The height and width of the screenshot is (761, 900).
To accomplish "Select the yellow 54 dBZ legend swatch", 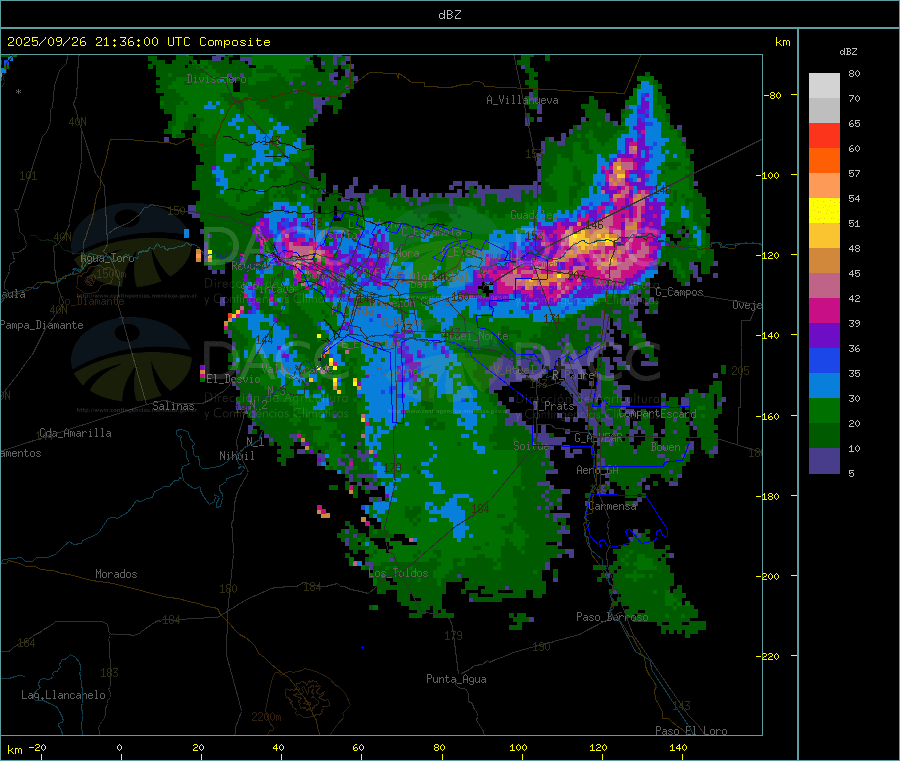I will [824, 211].
